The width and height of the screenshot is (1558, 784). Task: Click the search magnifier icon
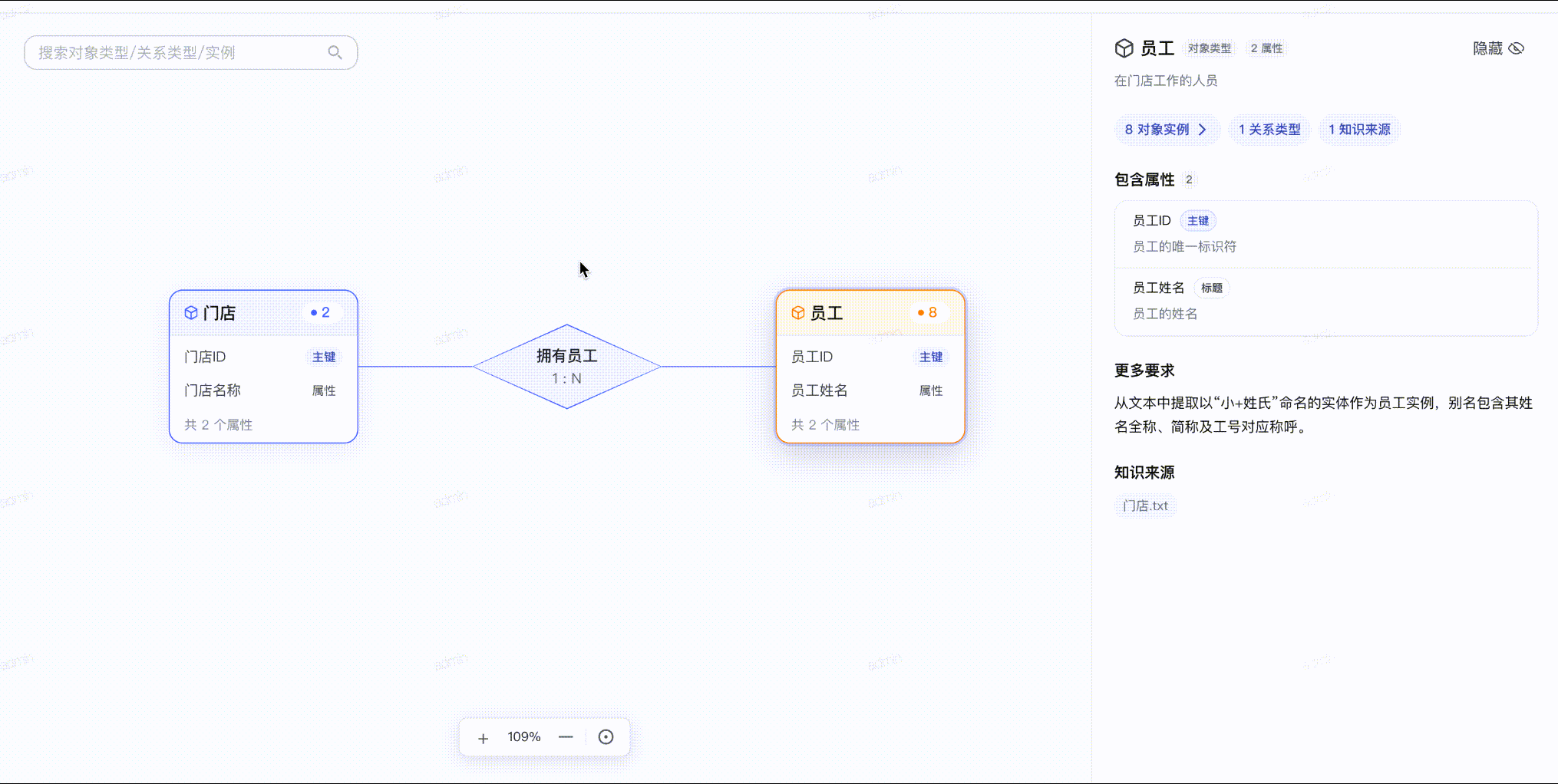335,52
